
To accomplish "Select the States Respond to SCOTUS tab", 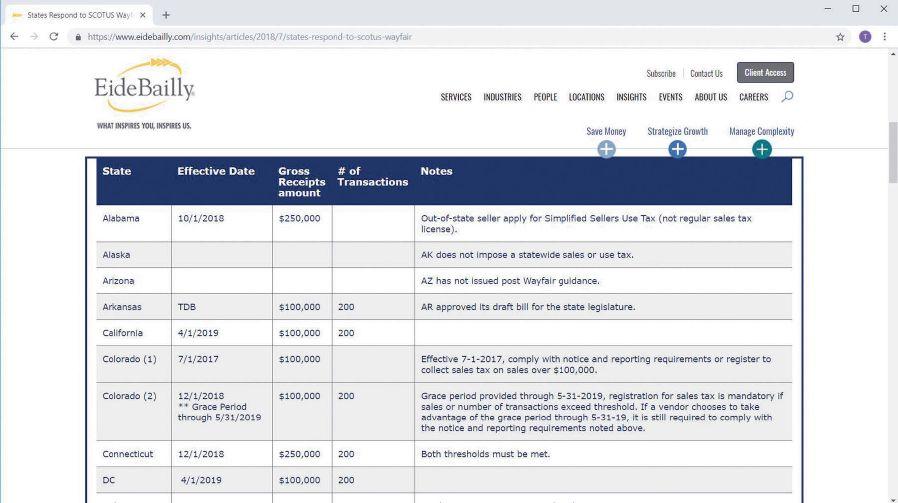I will click(x=78, y=15).
